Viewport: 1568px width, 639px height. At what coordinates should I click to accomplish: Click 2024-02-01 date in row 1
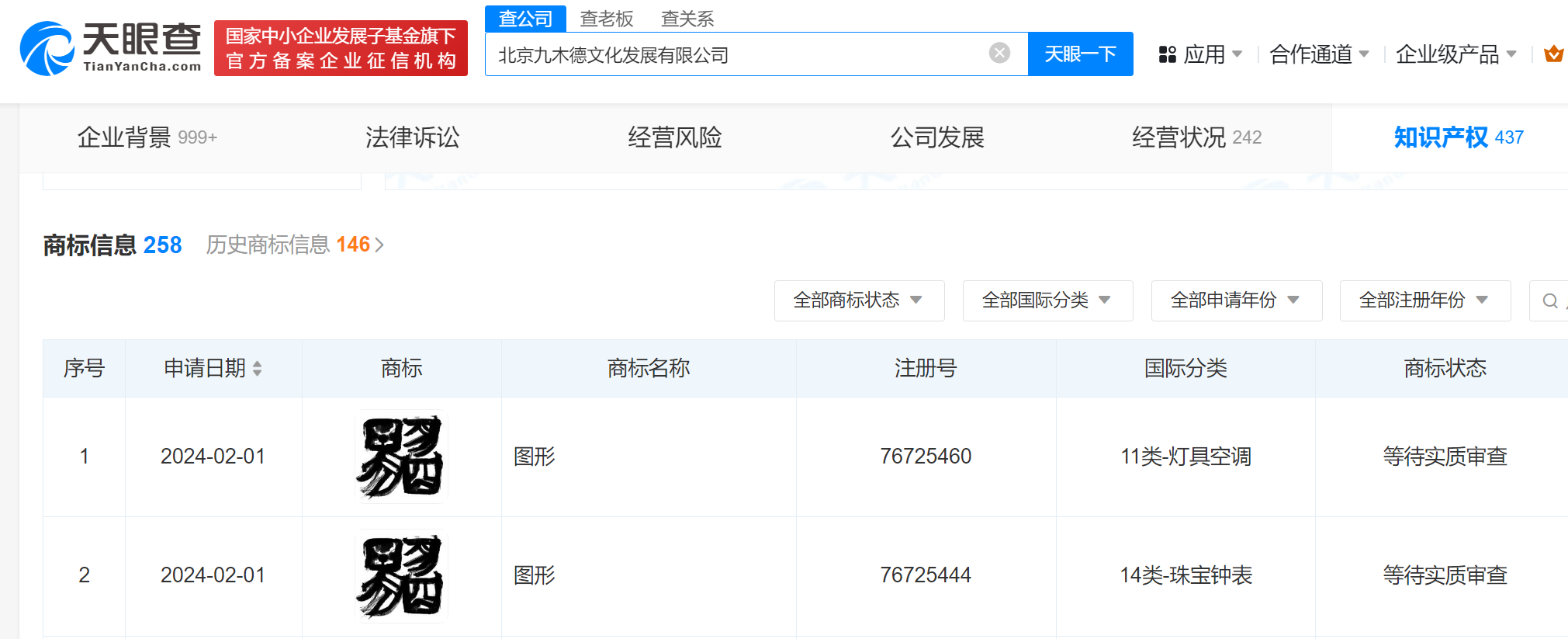[213, 457]
